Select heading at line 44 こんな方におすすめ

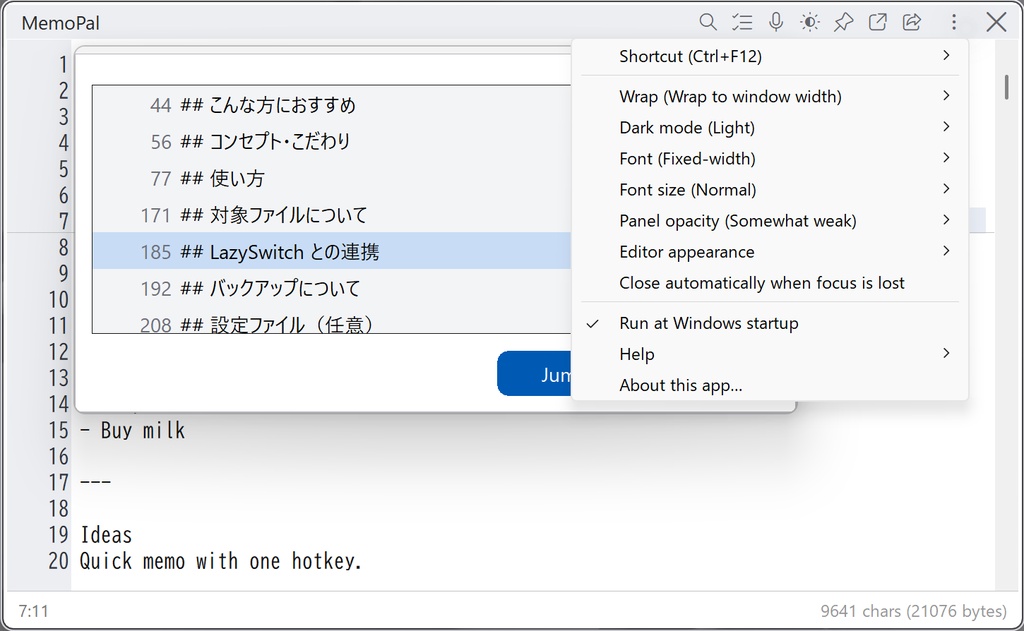point(332,105)
